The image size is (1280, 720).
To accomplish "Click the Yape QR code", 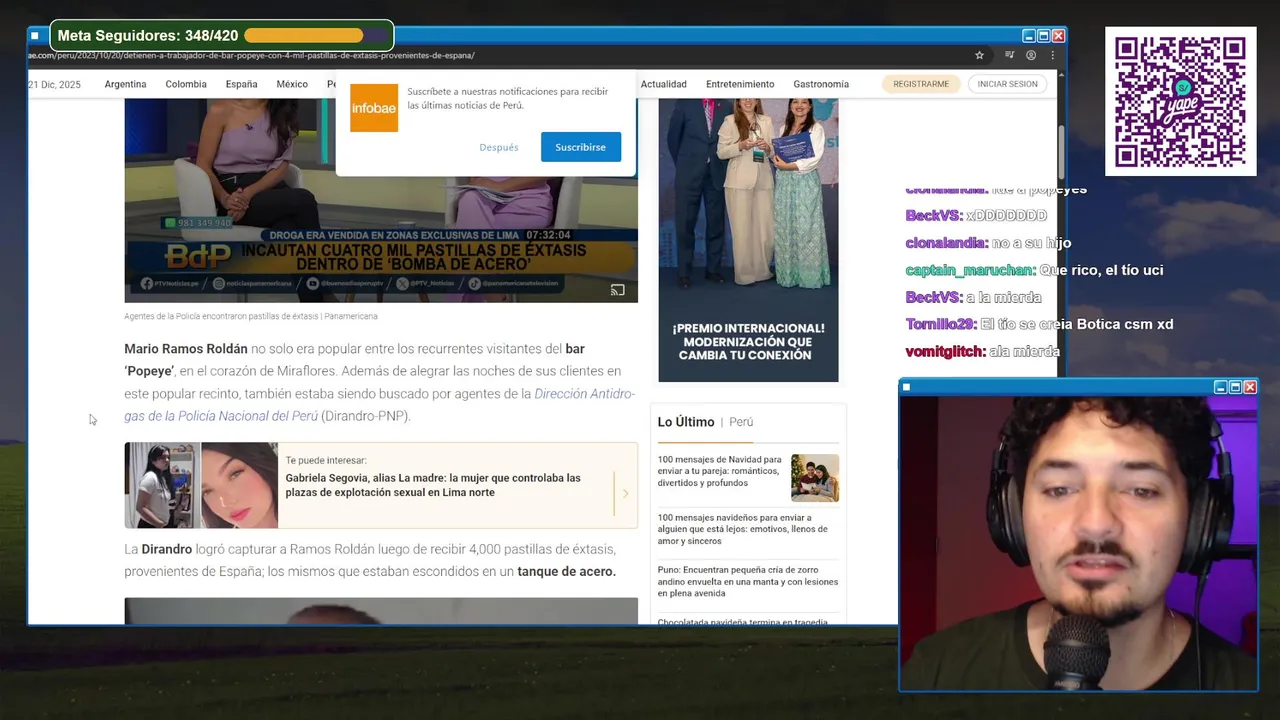I will tap(1180, 101).
